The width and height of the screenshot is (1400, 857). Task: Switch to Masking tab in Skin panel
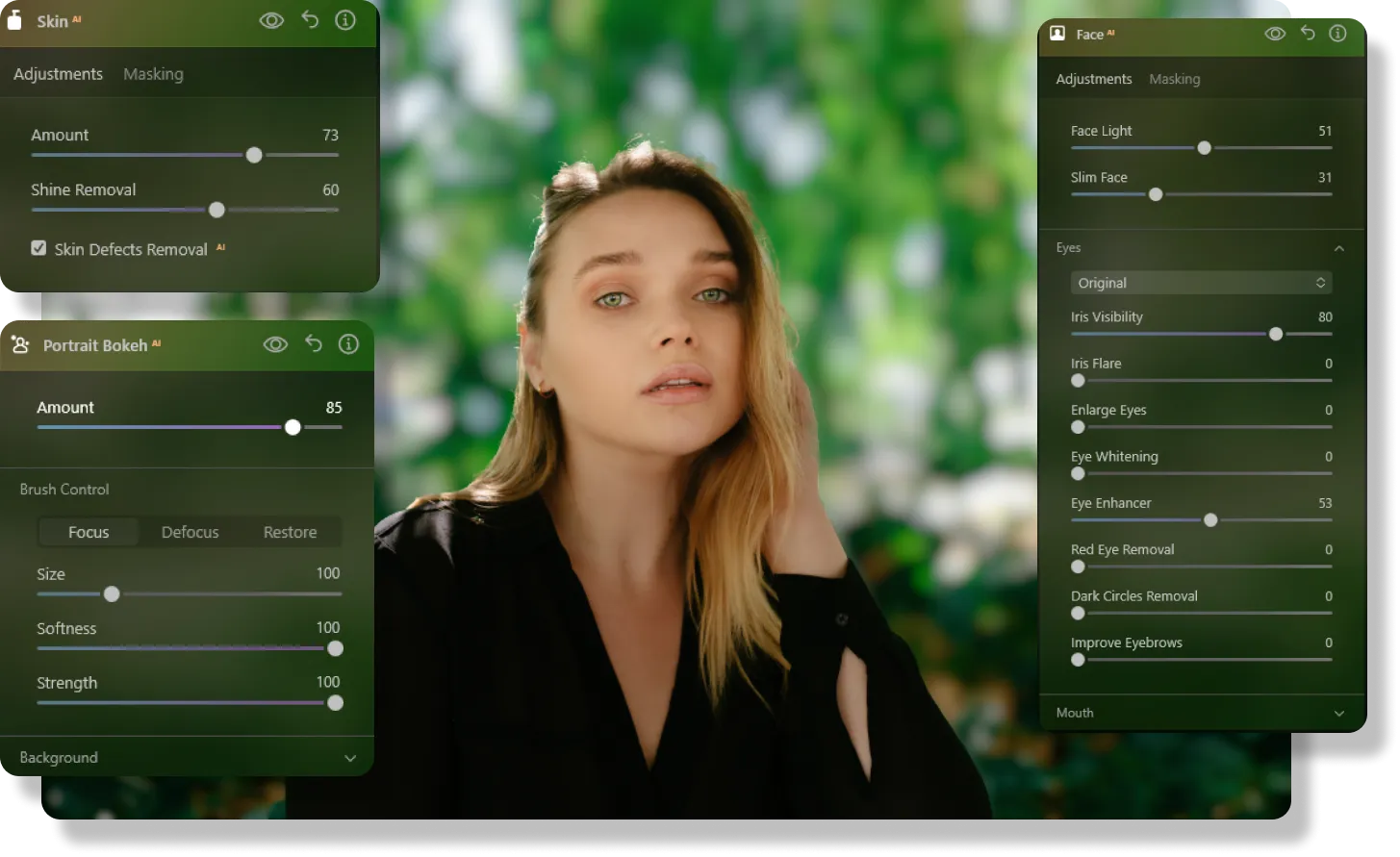[x=153, y=74]
